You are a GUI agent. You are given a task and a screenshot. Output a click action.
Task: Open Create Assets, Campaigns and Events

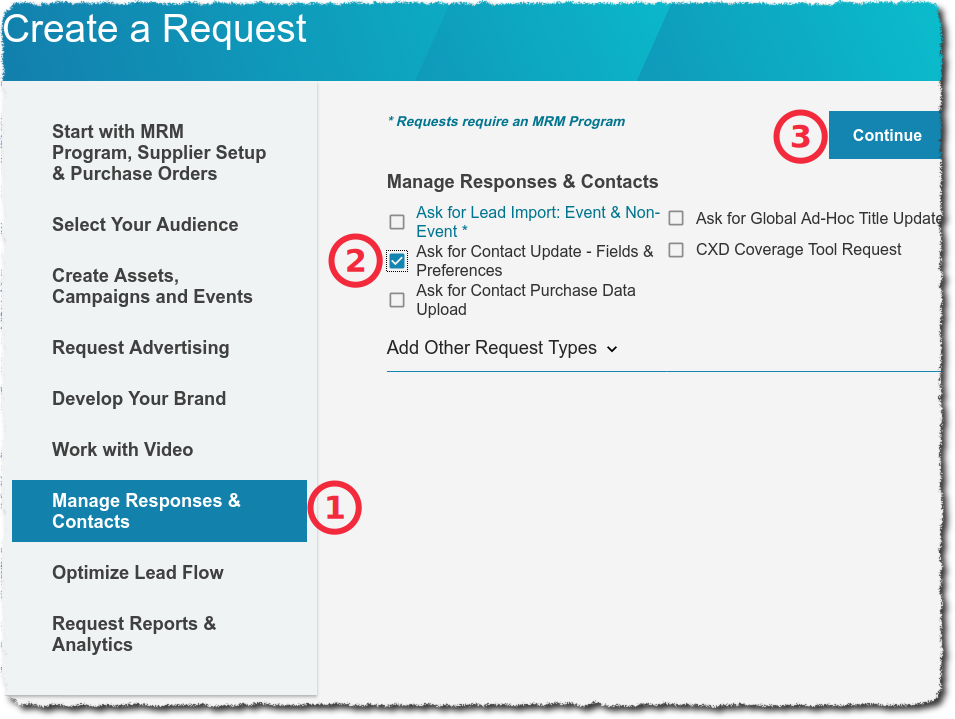(x=152, y=286)
